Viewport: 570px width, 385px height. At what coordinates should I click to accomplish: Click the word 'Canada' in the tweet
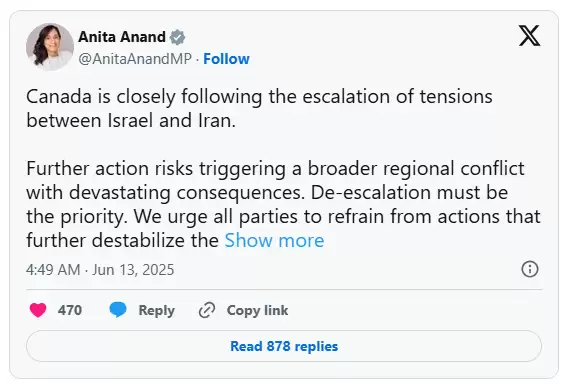click(59, 97)
